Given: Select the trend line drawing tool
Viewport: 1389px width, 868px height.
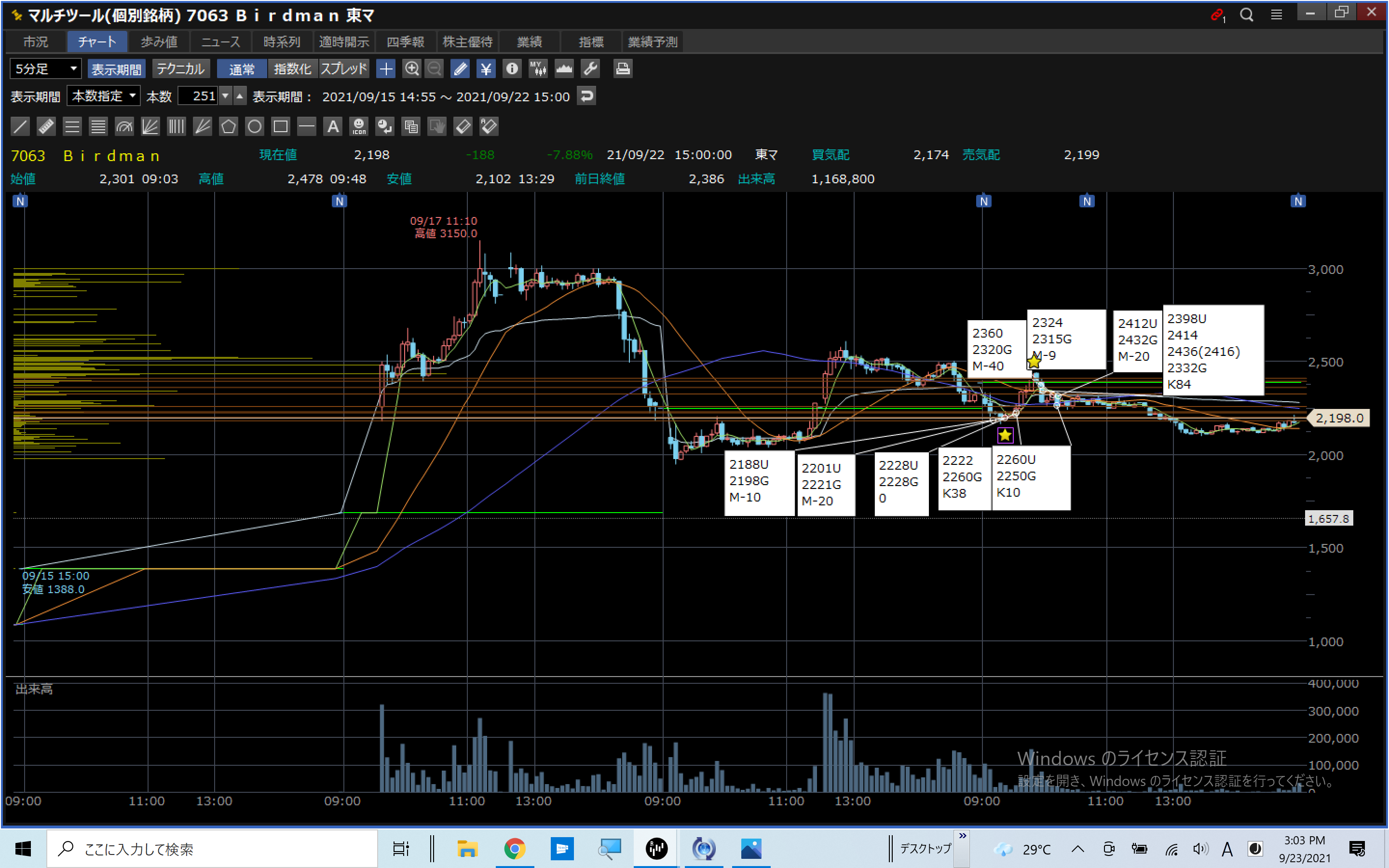Looking at the screenshot, I should pyautogui.click(x=20, y=126).
